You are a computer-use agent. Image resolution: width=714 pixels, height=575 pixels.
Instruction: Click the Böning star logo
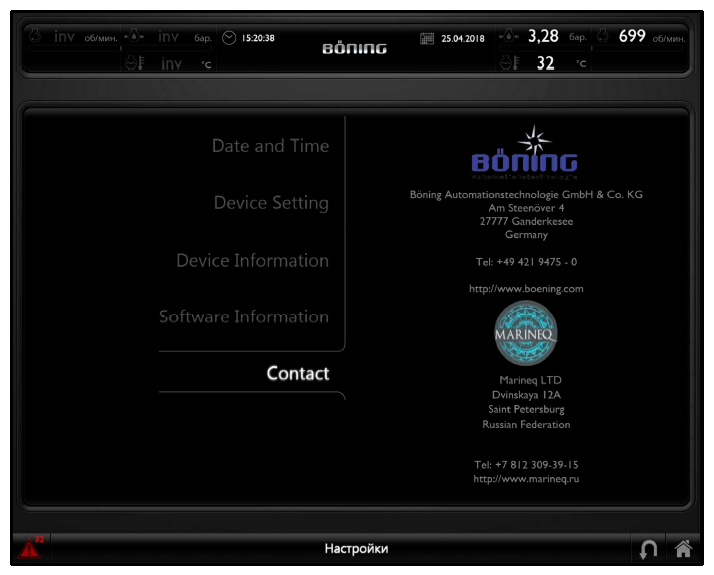click(x=526, y=150)
